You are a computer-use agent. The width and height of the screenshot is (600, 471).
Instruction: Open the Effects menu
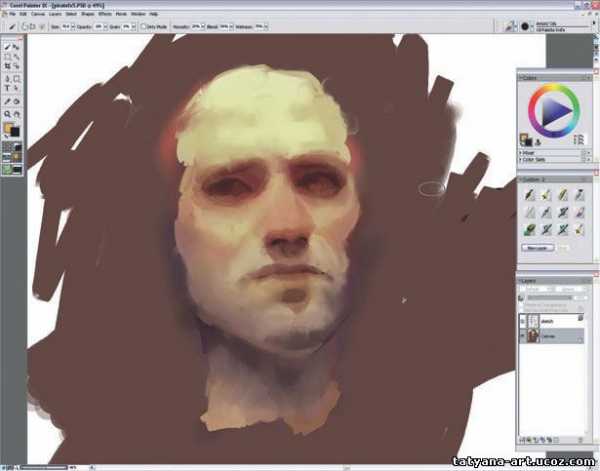pyautogui.click(x=105, y=14)
